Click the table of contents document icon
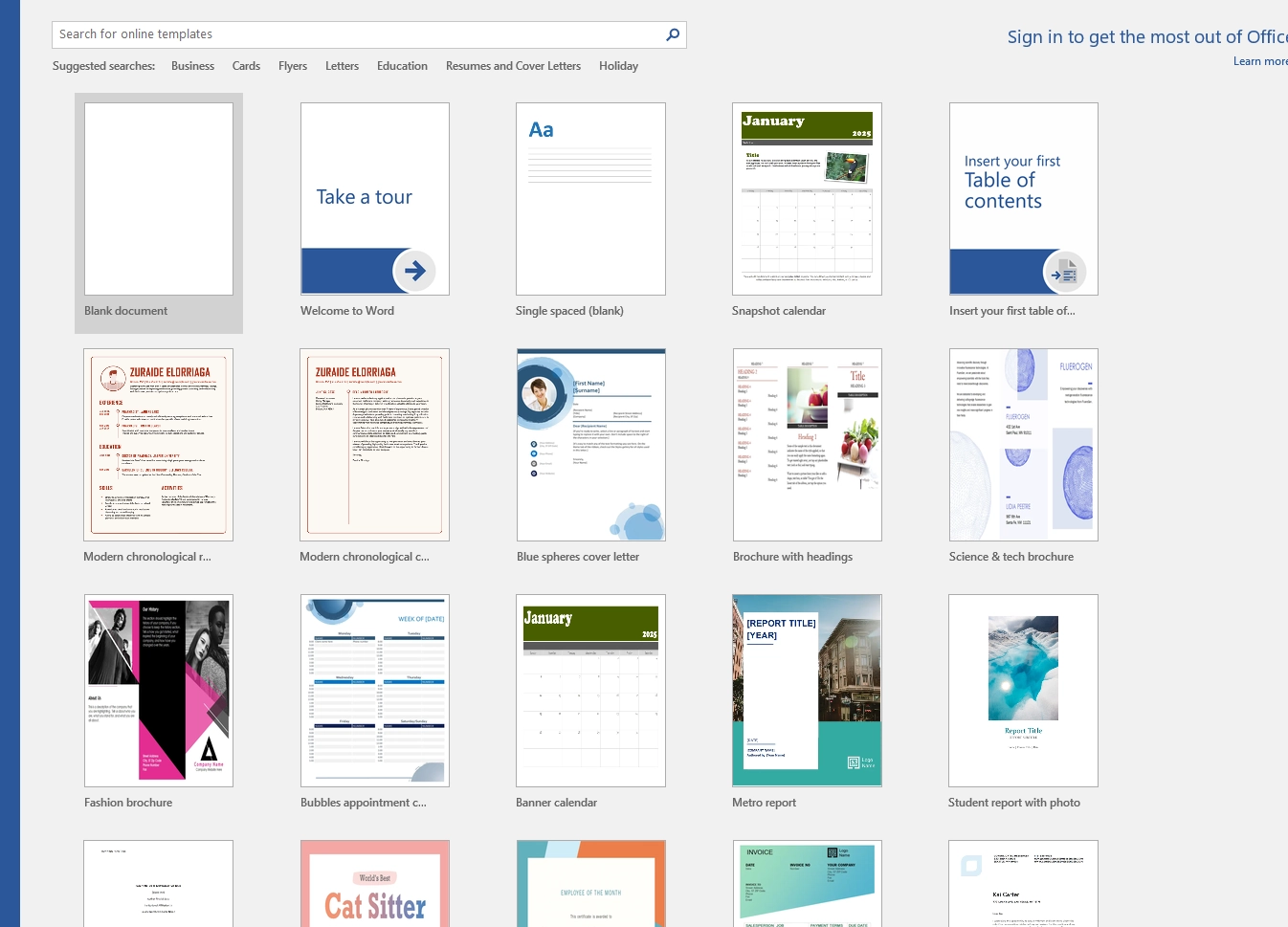The height and width of the screenshot is (927, 1288). (x=1064, y=273)
